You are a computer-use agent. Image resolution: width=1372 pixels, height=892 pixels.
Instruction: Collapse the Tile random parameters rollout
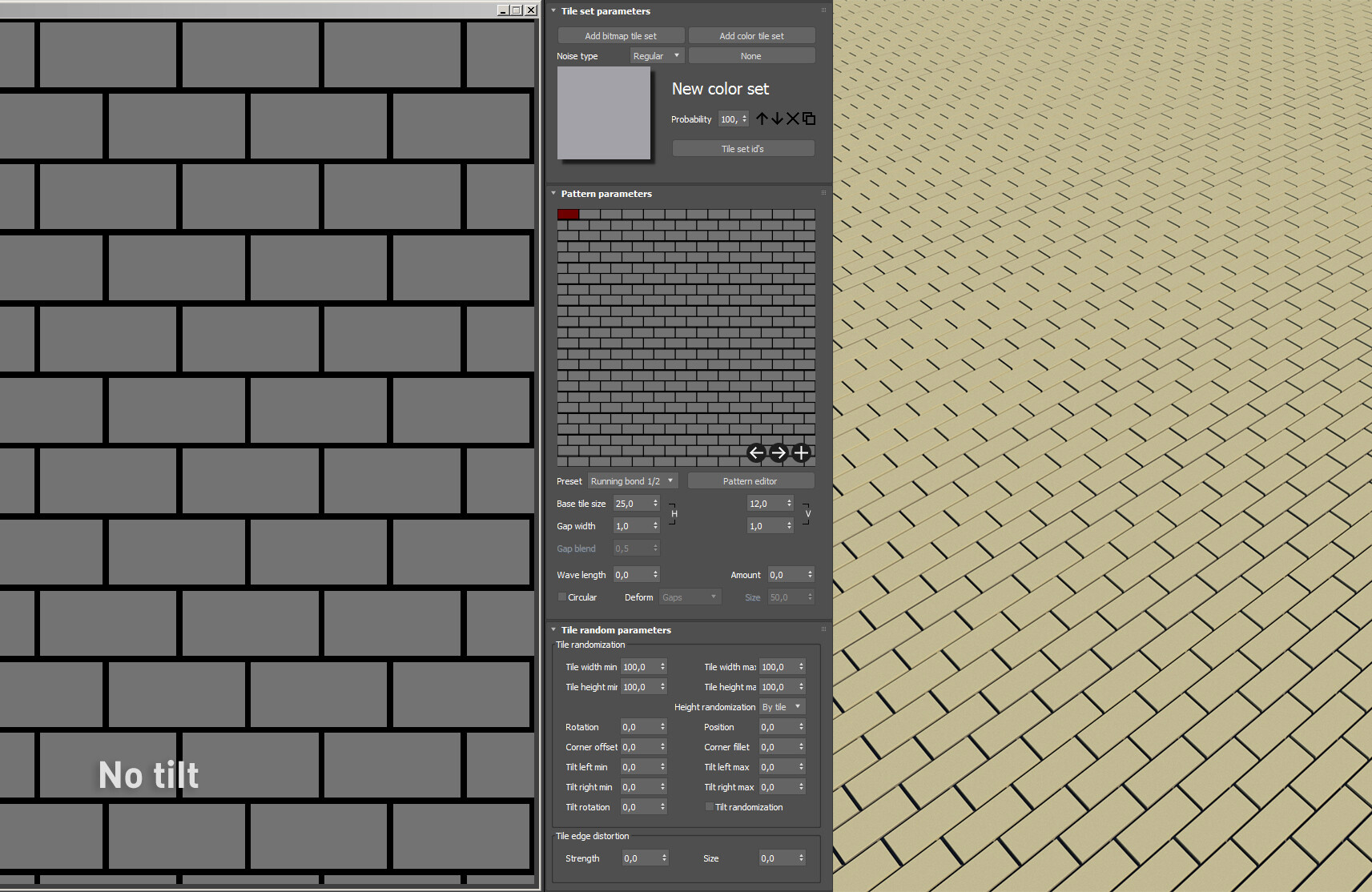click(x=553, y=630)
